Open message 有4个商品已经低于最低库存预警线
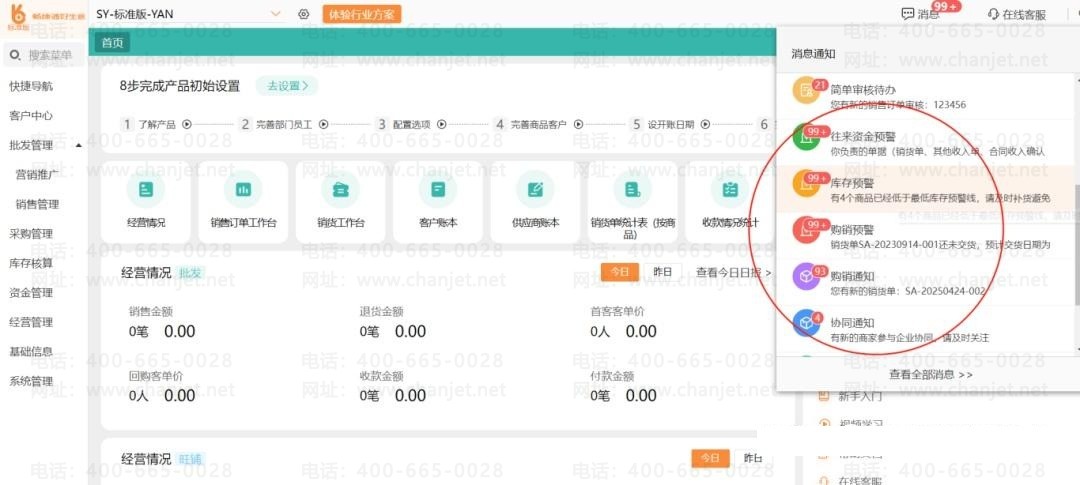Image resolution: width=1080 pixels, height=485 pixels. pos(940,198)
